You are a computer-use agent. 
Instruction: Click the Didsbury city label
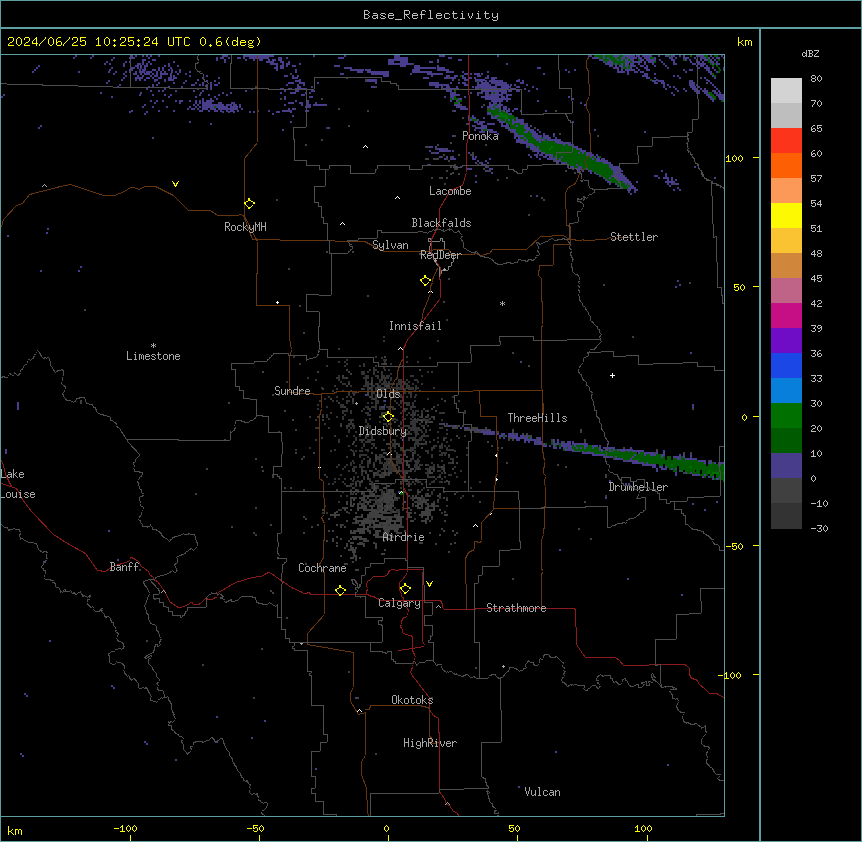tap(383, 431)
